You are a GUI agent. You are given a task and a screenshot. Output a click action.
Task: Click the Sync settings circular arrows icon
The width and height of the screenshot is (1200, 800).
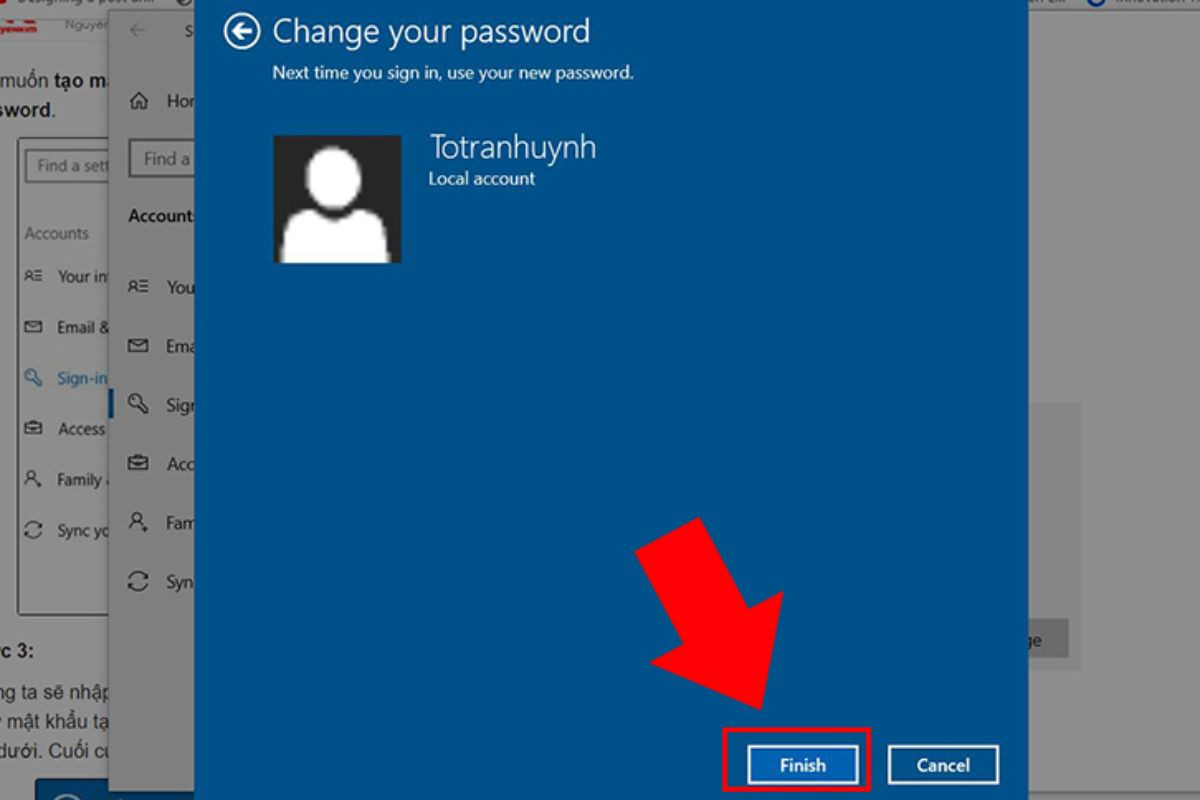click(138, 581)
